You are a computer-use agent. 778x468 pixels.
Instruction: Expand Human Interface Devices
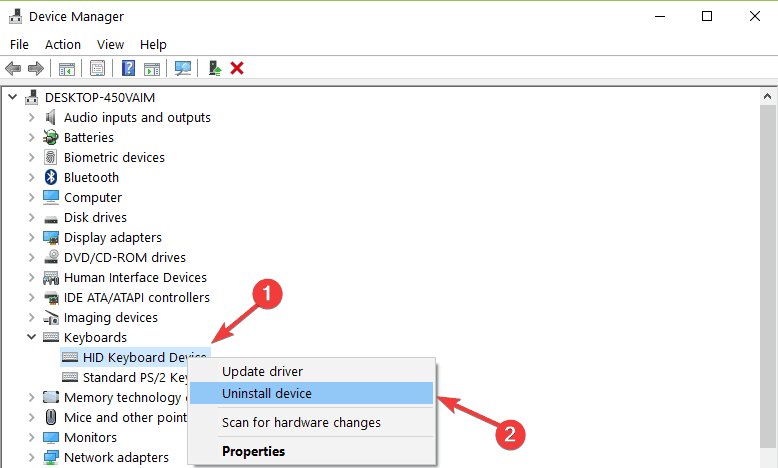[31, 277]
